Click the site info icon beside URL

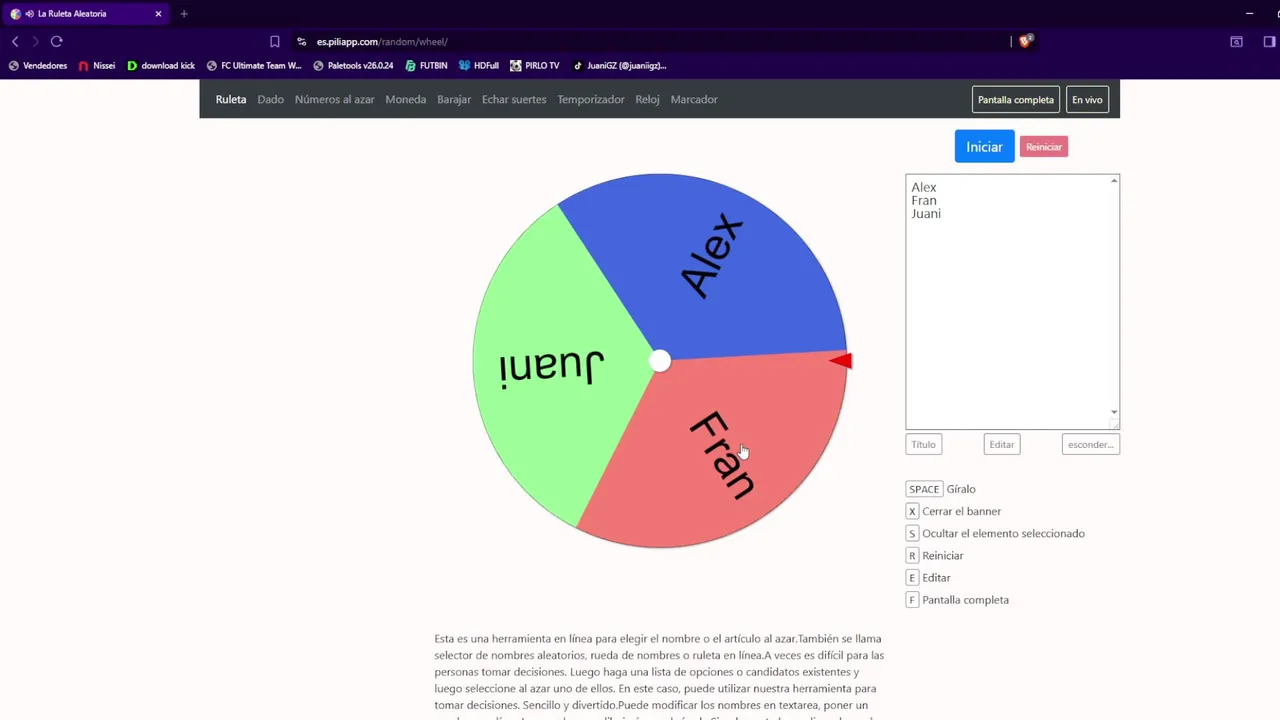click(302, 42)
